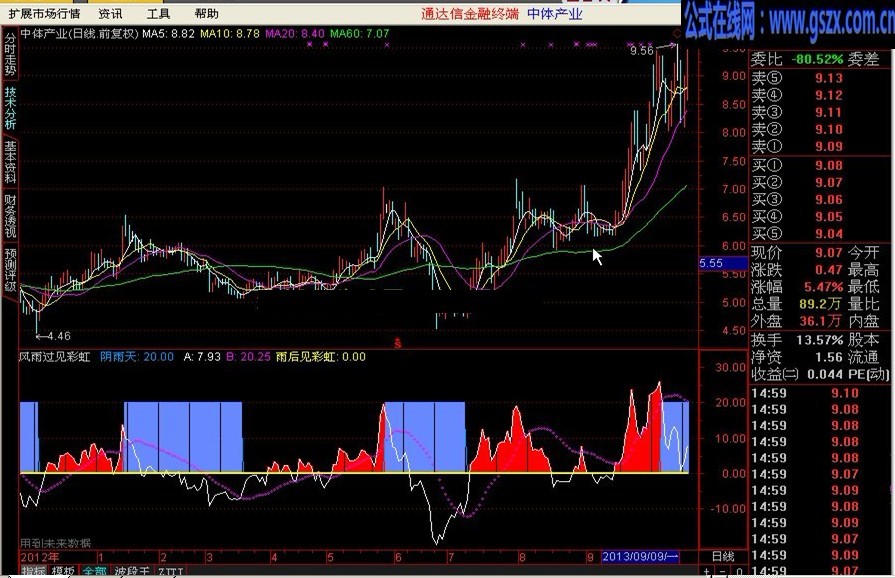Click the first 14:59 trade at 9.10
This screenshot has height=578, width=895.
pyautogui.click(x=804, y=393)
